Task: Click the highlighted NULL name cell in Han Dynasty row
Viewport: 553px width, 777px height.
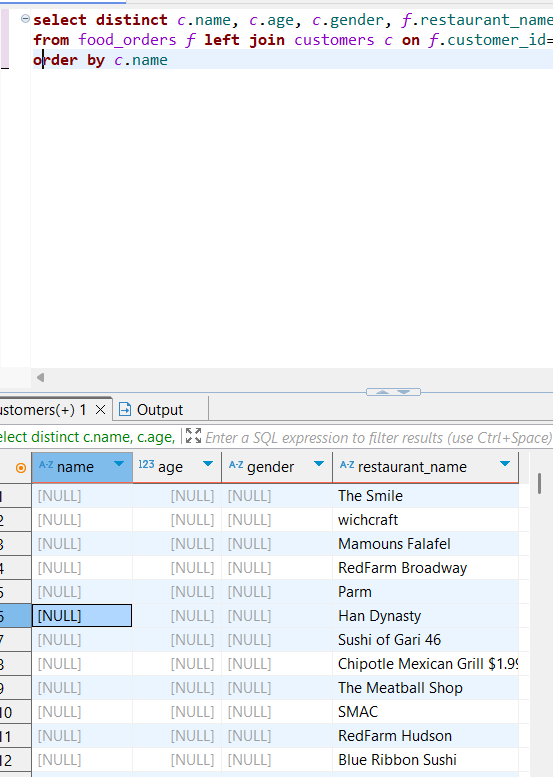Action: 82,616
